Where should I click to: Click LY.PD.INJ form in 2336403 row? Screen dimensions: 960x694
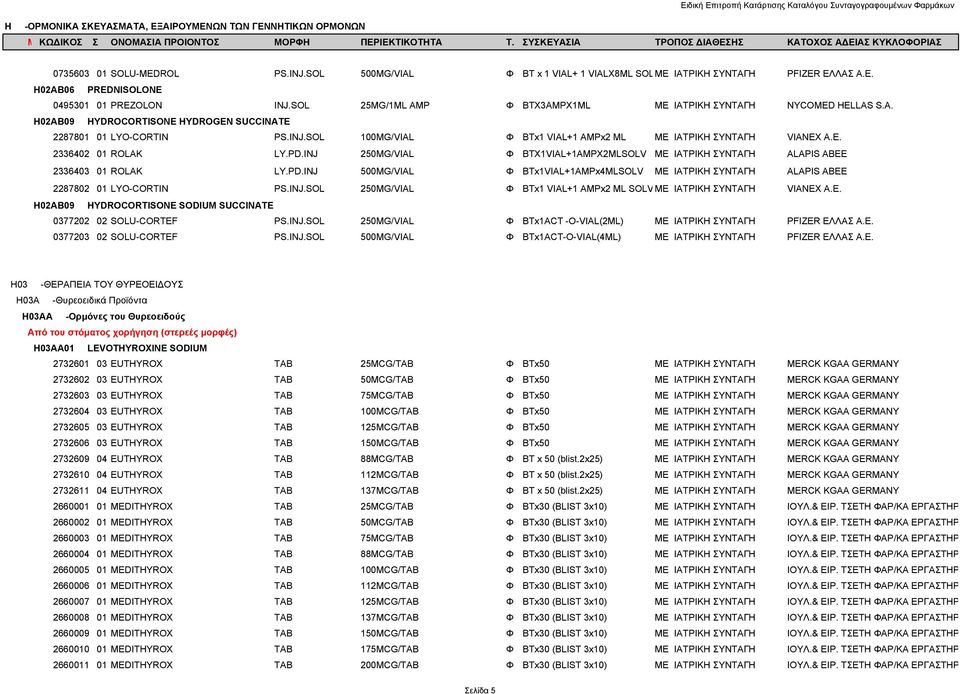(x=296, y=171)
